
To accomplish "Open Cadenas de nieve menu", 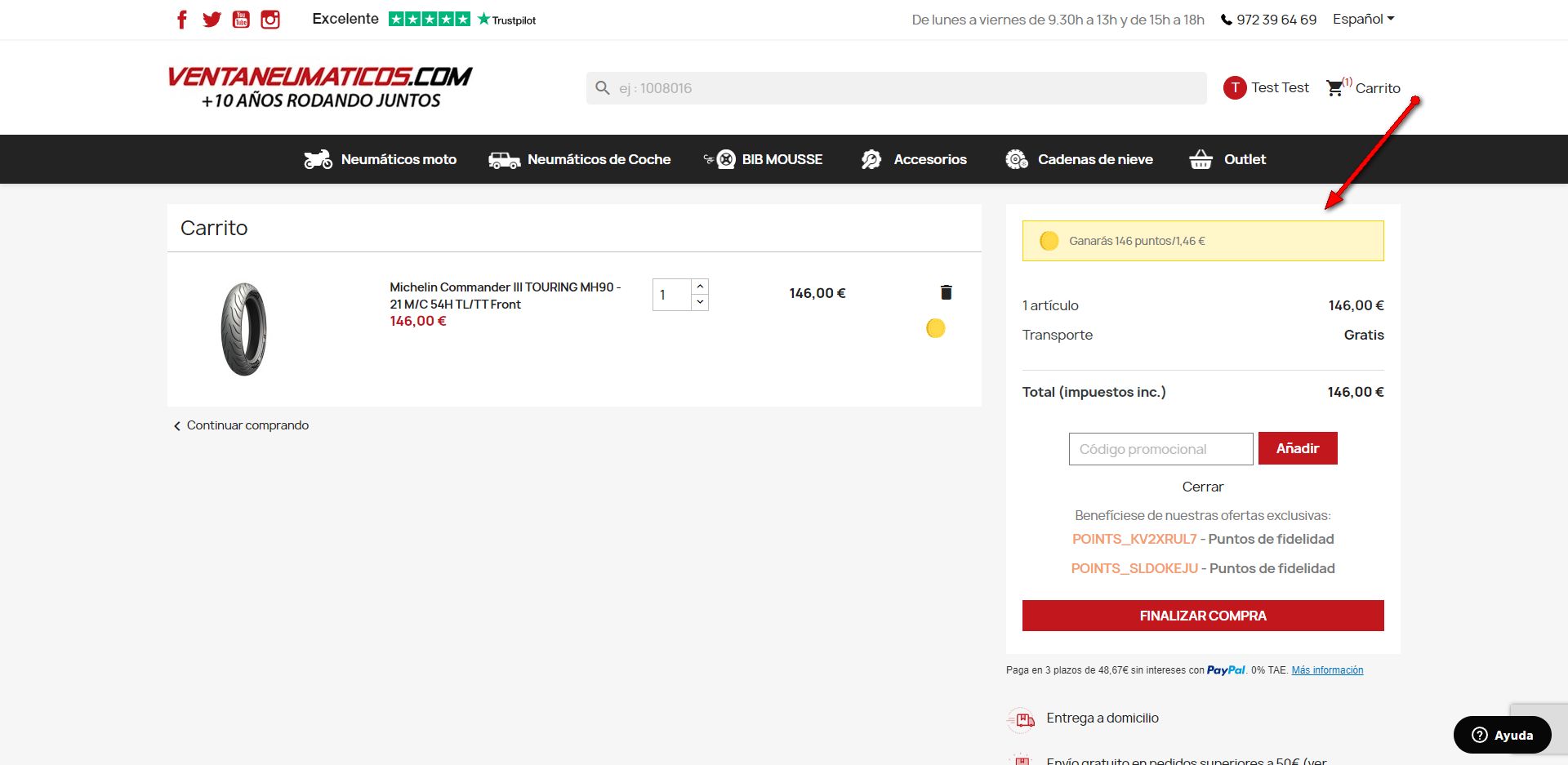I will 1095,159.
